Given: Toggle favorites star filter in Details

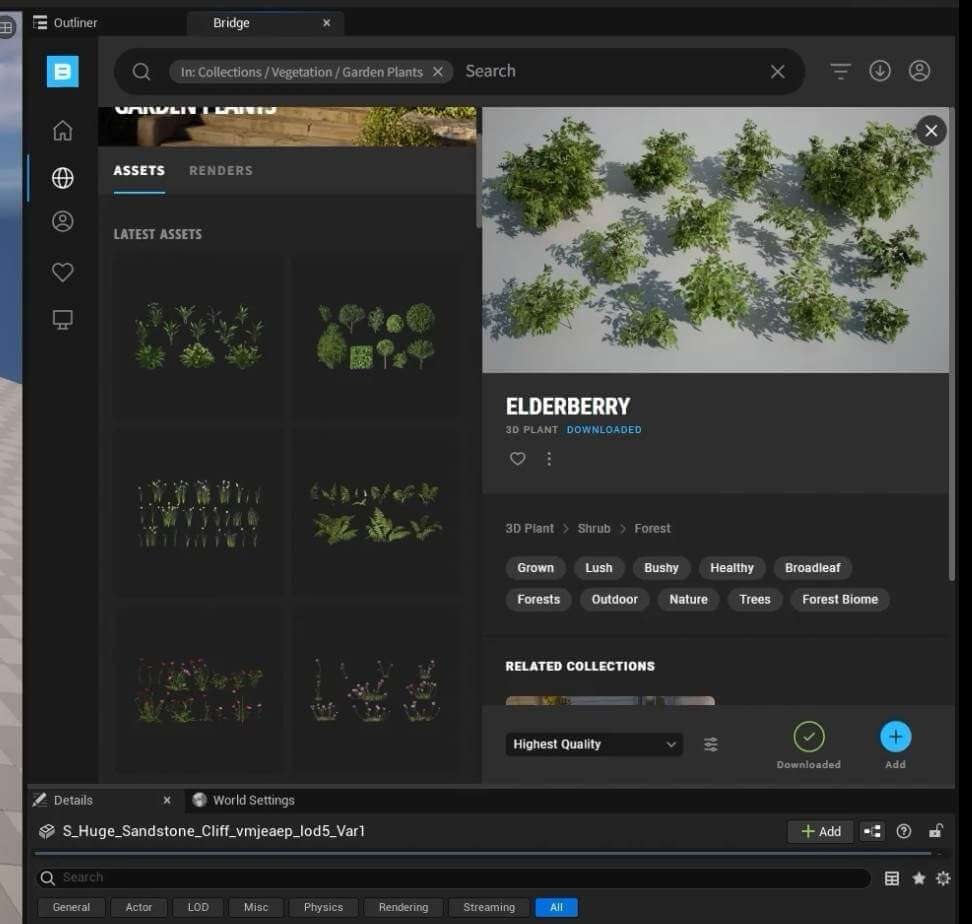Looking at the screenshot, I should click(x=919, y=878).
